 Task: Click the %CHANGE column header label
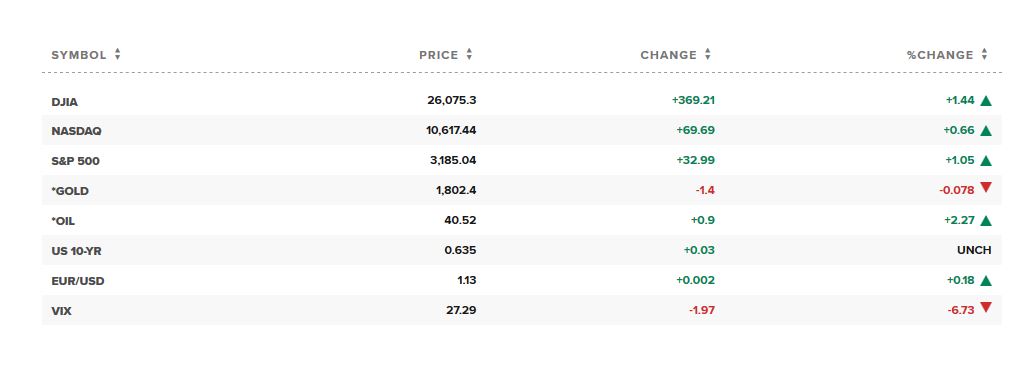pos(940,55)
